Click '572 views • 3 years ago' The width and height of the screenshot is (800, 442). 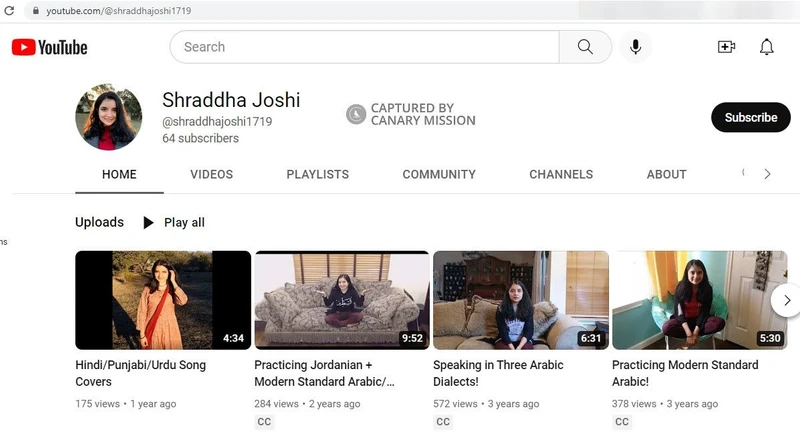point(486,404)
